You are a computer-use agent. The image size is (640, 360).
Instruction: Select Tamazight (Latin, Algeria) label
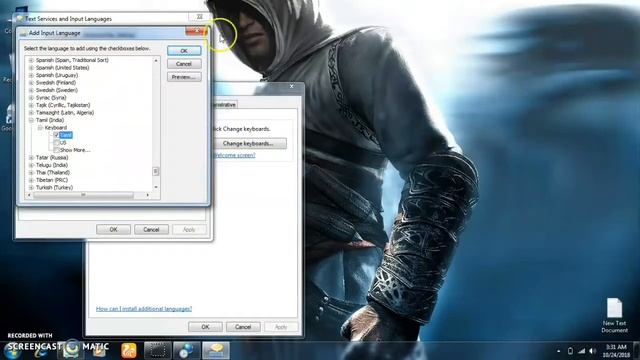64,113
